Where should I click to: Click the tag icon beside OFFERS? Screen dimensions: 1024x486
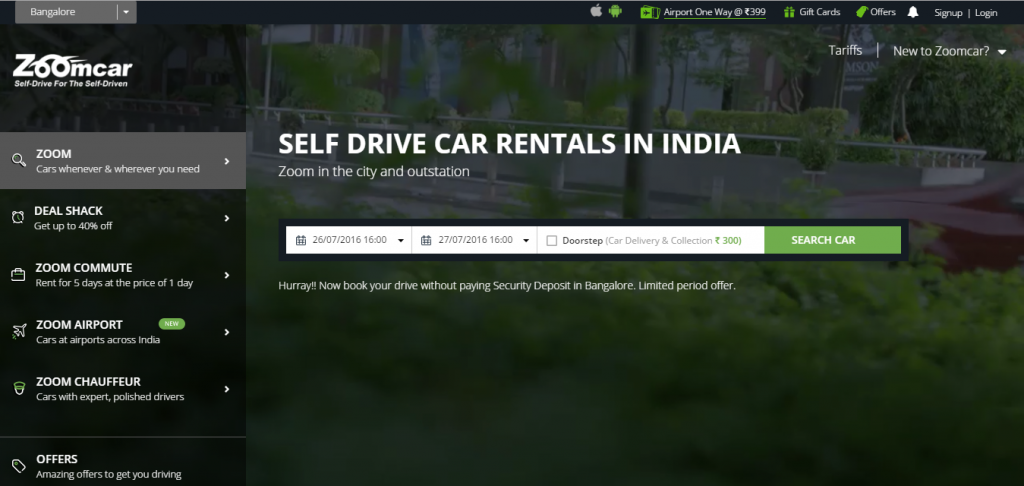[x=19, y=466]
